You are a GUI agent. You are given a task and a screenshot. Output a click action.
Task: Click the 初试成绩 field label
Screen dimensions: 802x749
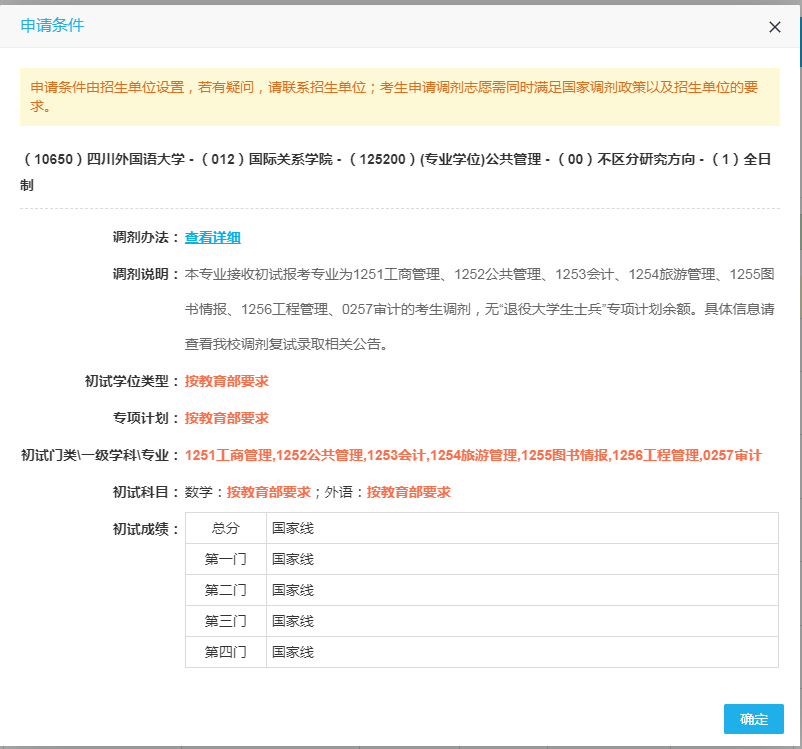click(x=145, y=529)
